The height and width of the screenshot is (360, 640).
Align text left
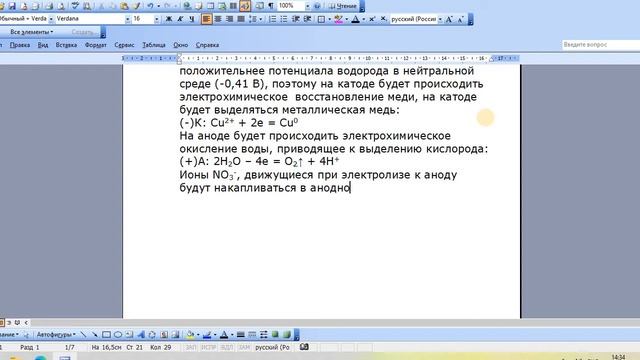click(207, 19)
